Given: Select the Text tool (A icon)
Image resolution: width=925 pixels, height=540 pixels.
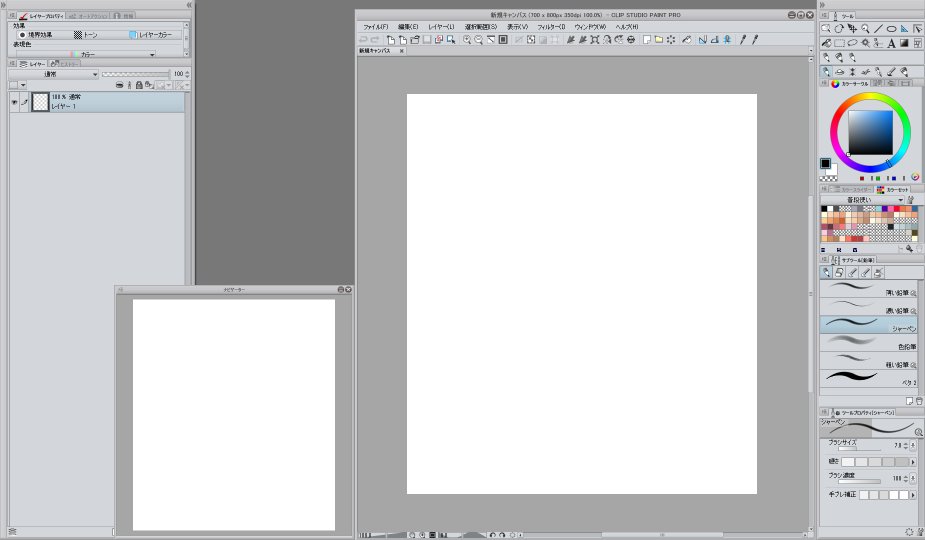Looking at the screenshot, I should coord(891,43).
